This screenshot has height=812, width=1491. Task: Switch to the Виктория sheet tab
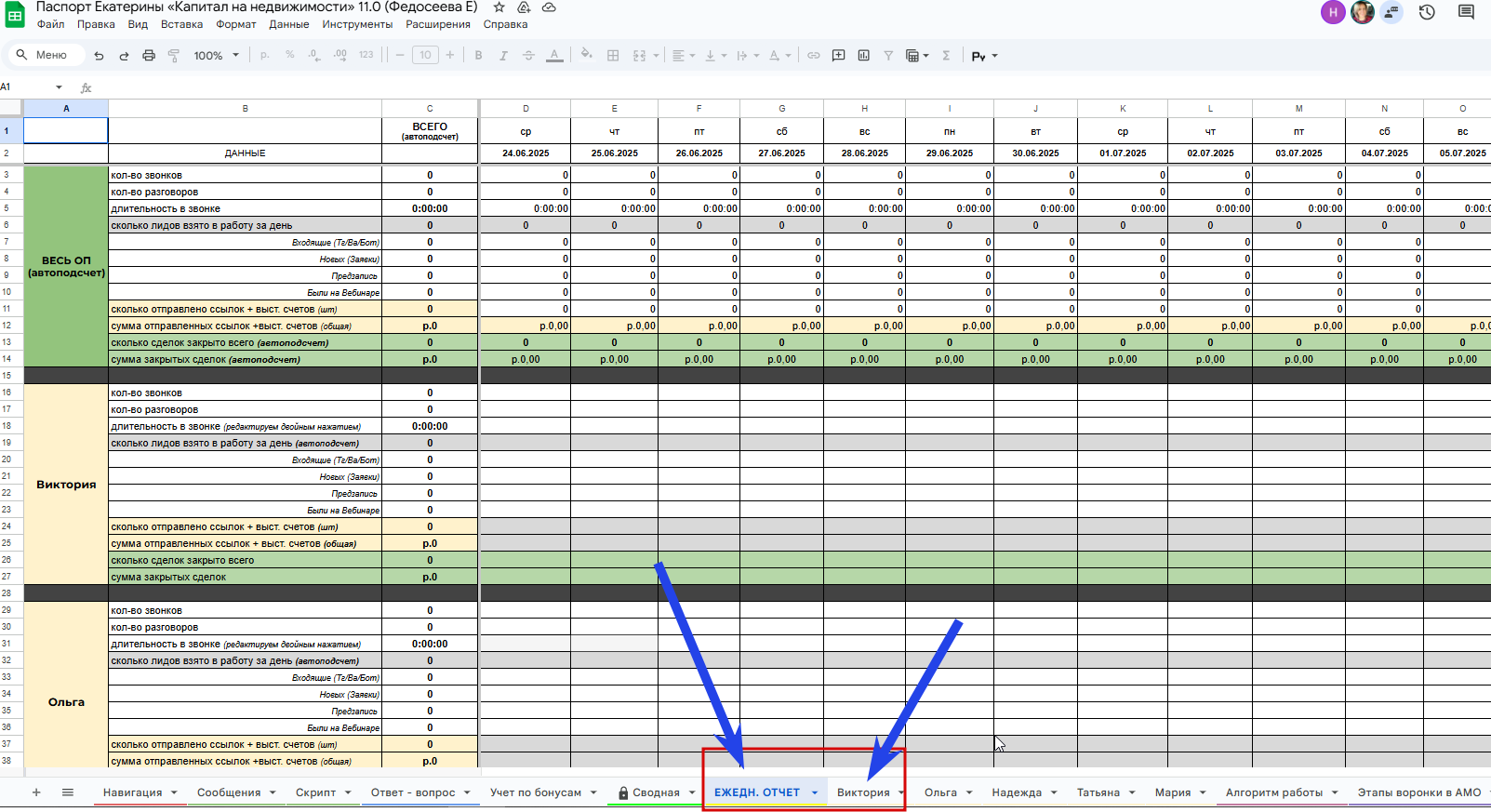pyautogui.click(x=863, y=792)
